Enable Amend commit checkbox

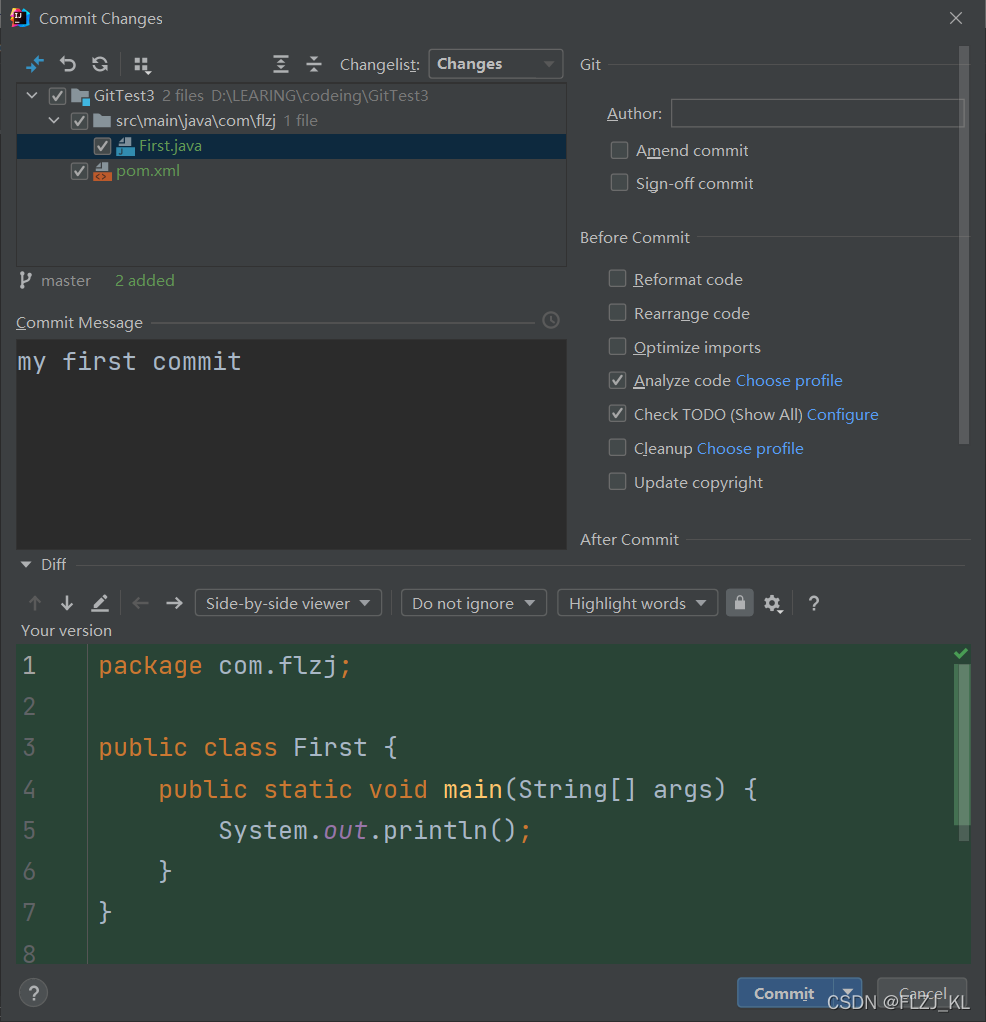coord(619,151)
